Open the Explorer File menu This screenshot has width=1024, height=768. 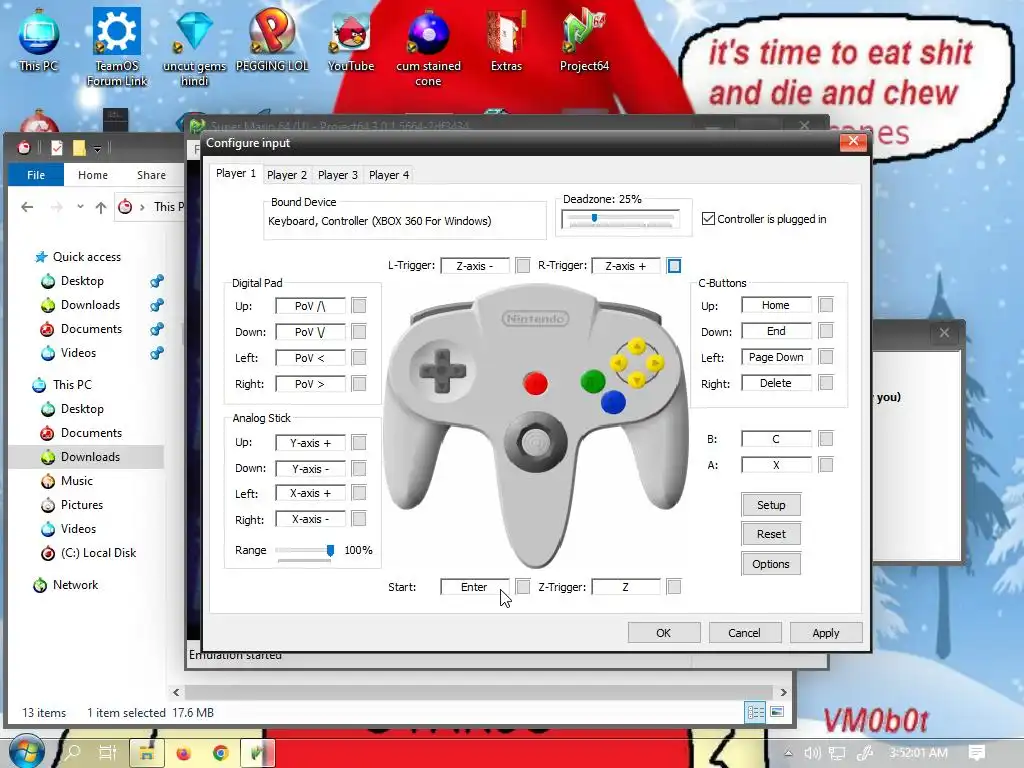coord(36,175)
